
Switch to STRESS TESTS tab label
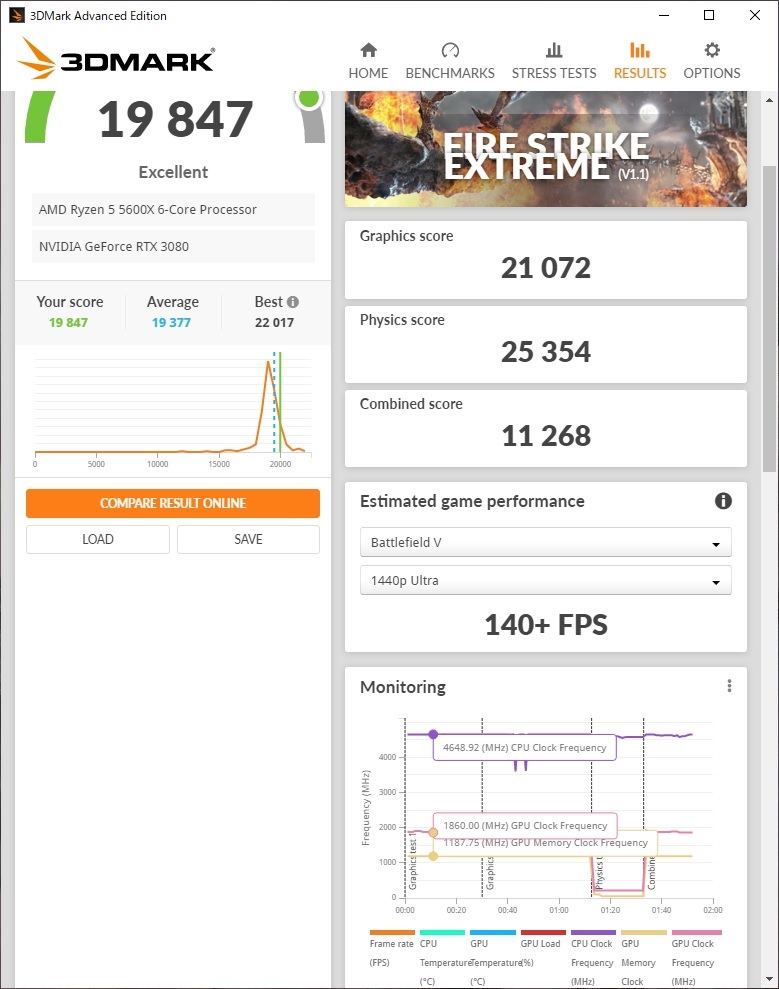[554, 73]
